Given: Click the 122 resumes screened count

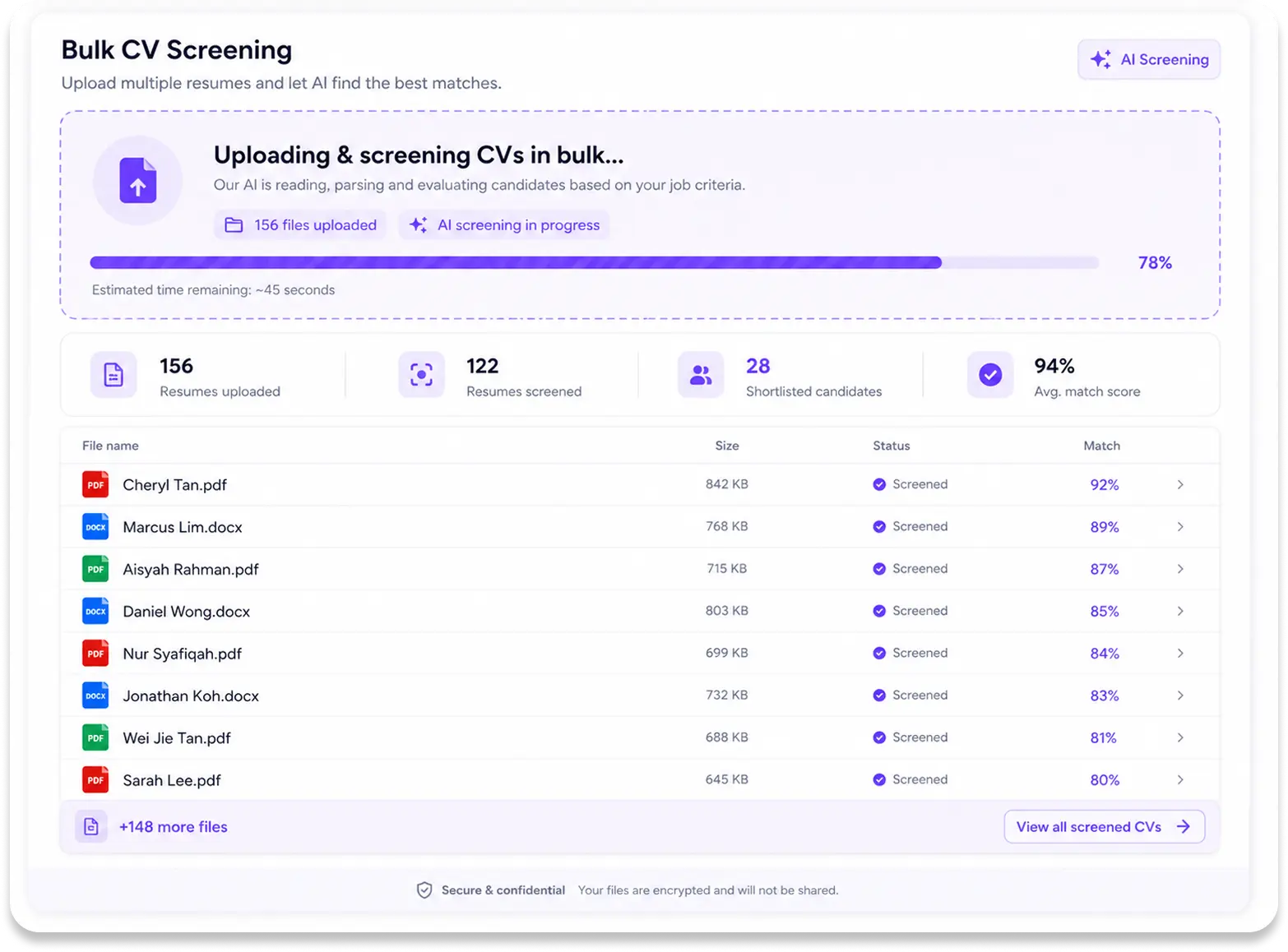Looking at the screenshot, I should [483, 366].
